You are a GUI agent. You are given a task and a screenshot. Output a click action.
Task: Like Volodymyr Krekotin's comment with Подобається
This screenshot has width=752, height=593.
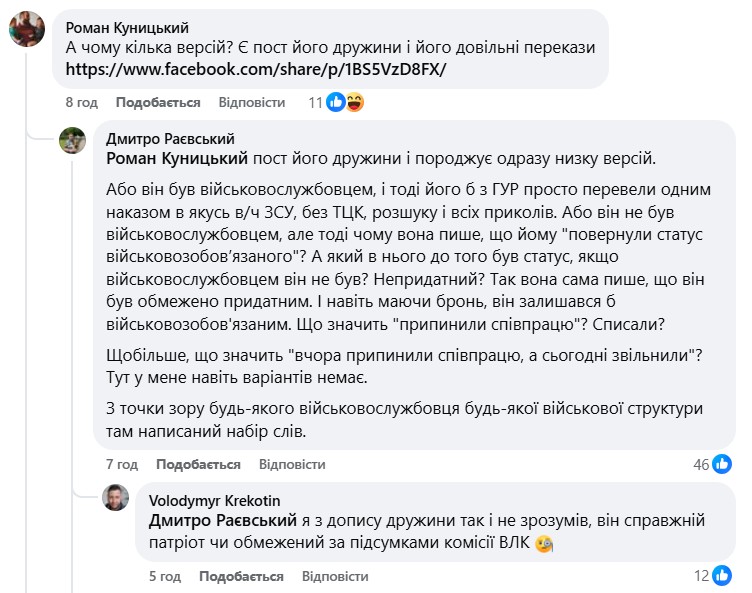pos(241,577)
